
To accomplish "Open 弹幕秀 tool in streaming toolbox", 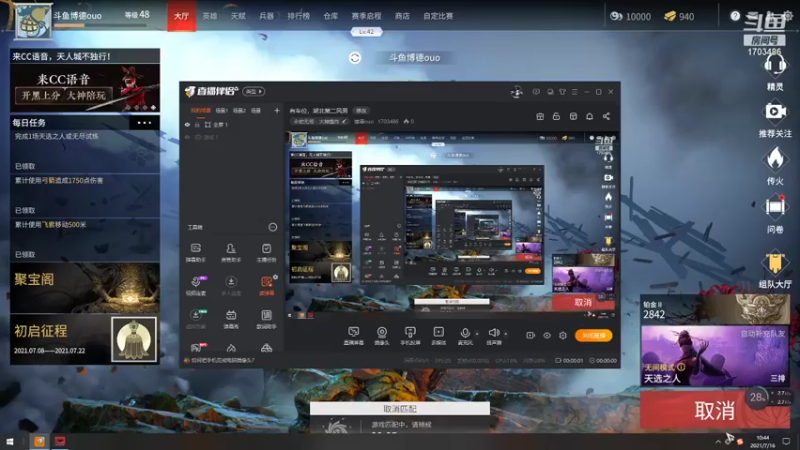I will tap(231, 319).
